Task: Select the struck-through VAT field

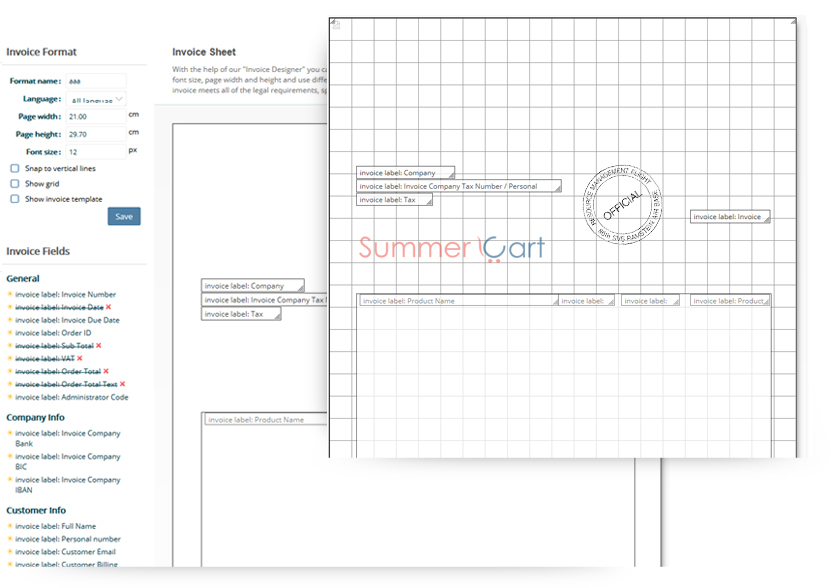Action: [45, 358]
